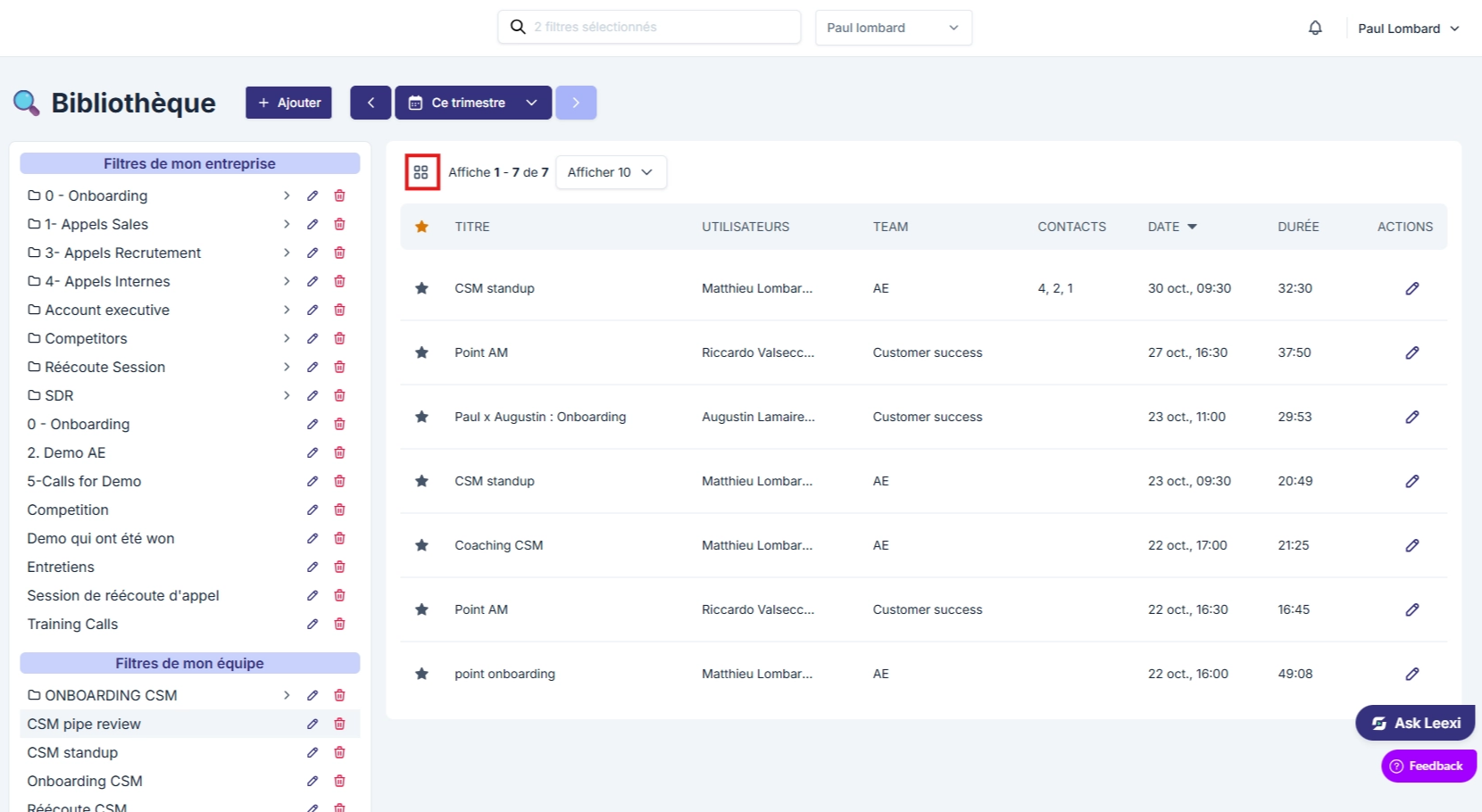Edit the Competition filter
The image size is (1482, 812).
pyautogui.click(x=312, y=510)
